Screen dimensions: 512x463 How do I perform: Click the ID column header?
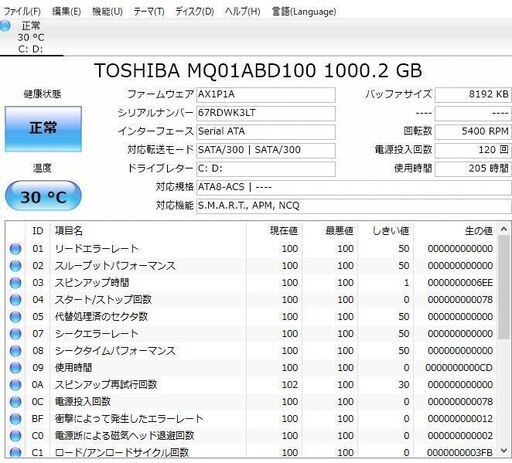38,231
